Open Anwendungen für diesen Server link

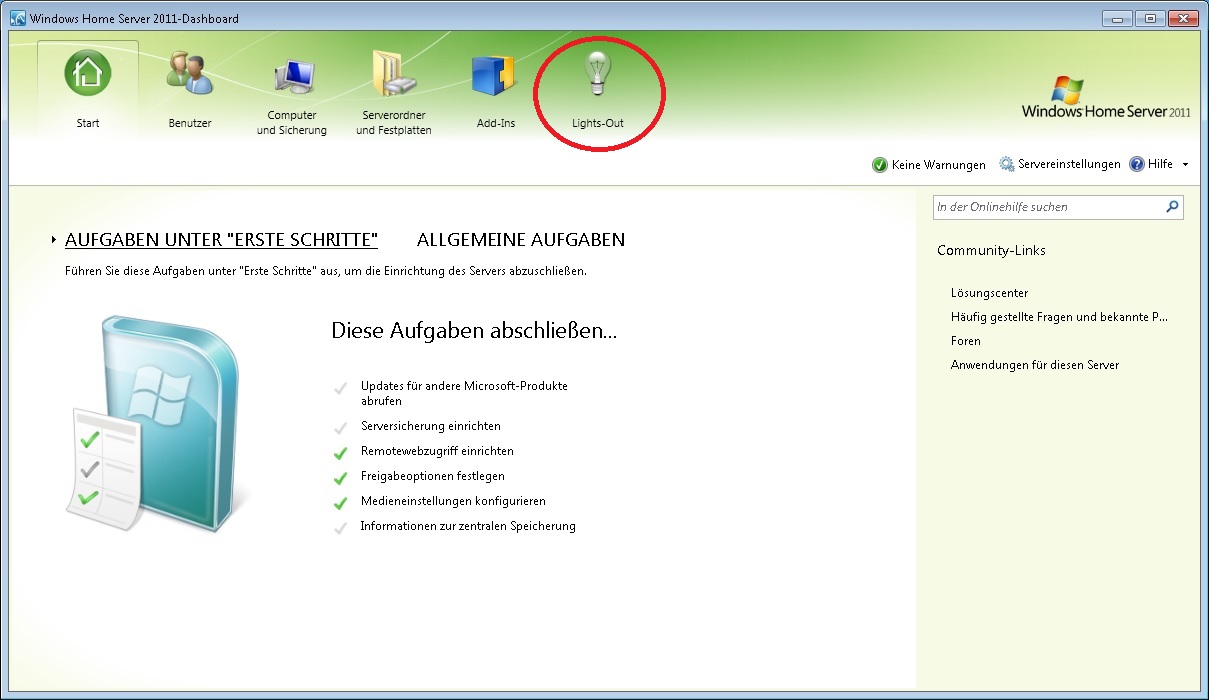coord(1035,365)
